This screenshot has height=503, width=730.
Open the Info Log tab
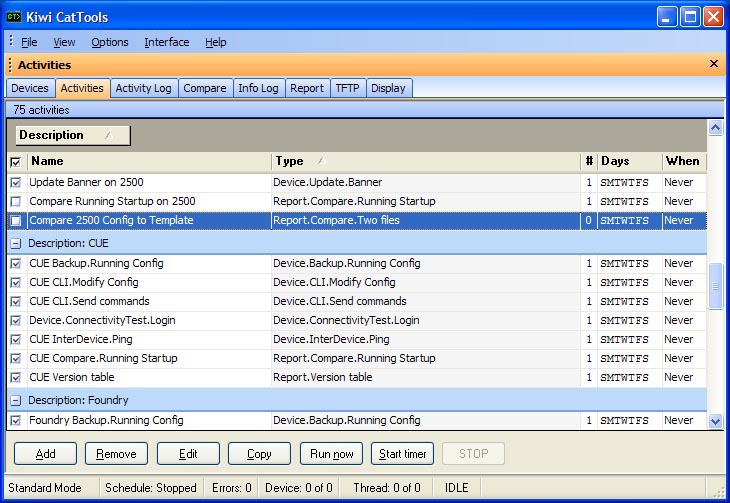coord(258,88)
